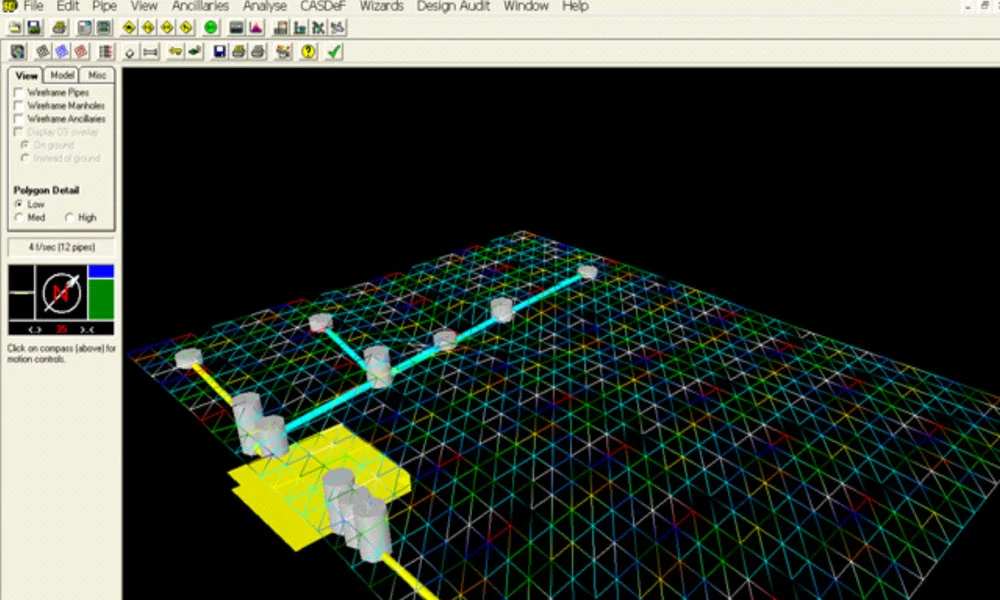
Task: Click the blue floppy disk icon in second toolbar
Action: [x=220, y=51]
